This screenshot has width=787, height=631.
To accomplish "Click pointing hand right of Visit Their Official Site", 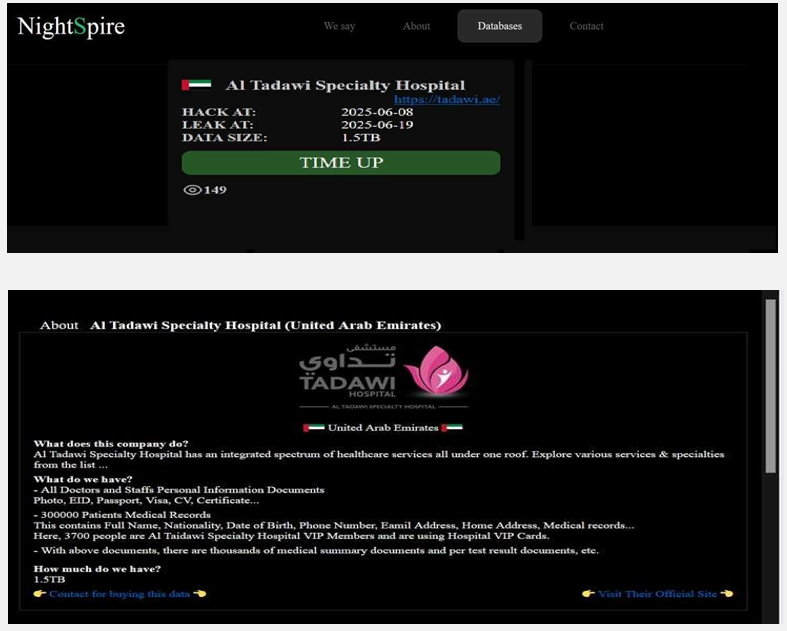I will pos(726,594).
